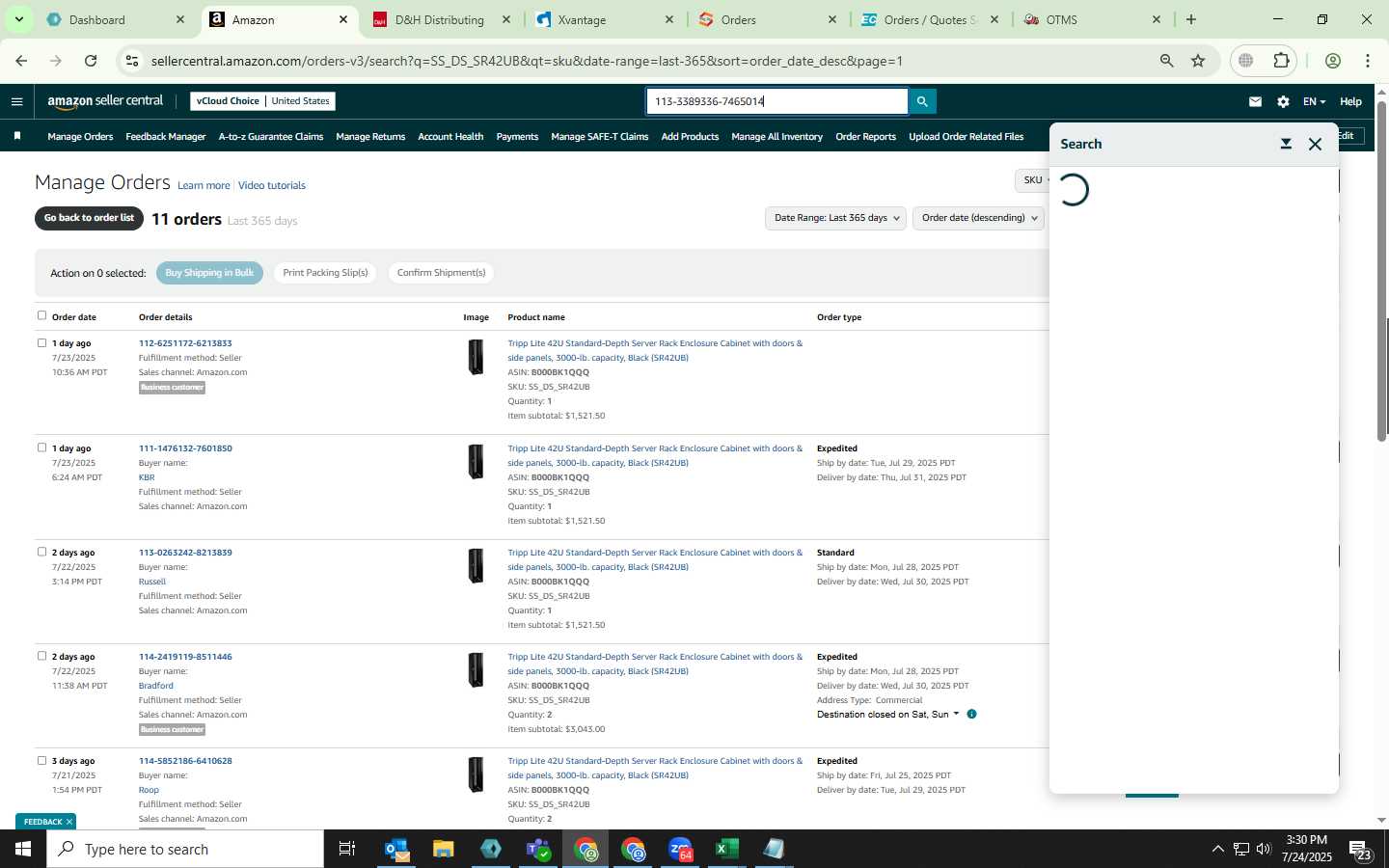
Task: Click the magnifier search button beside order ID
Action: coord(922,101)
